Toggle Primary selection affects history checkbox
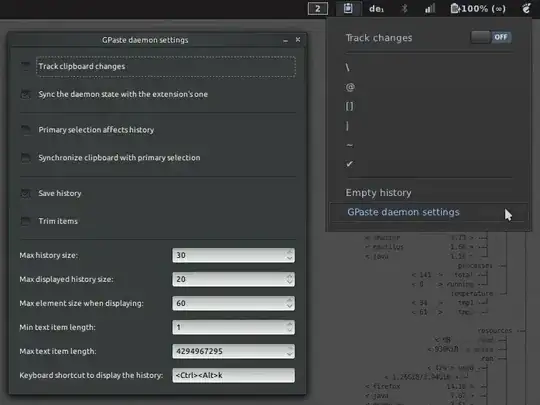Screen dimensions: 540x405 click(25, 130)
